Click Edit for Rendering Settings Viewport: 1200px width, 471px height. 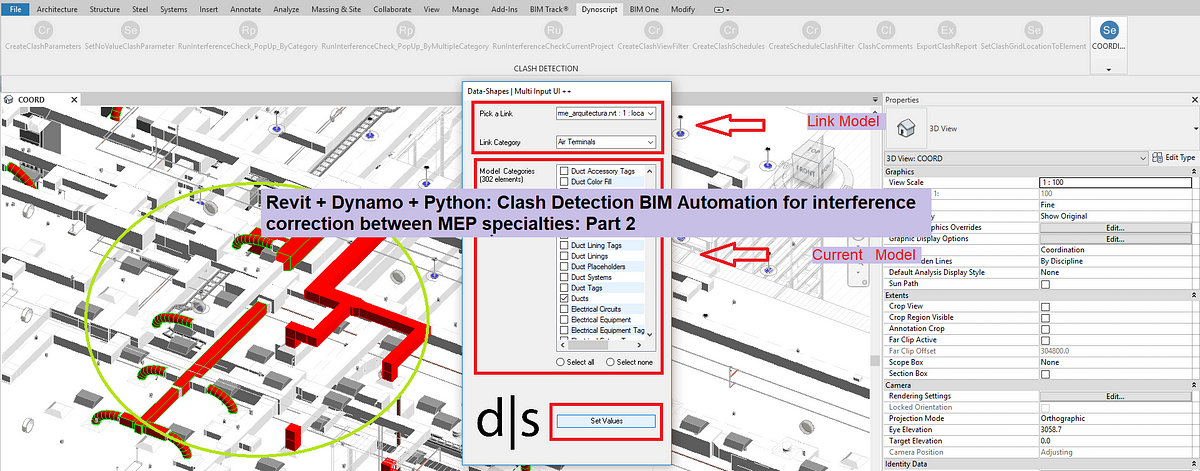click(x=1115, y=396)
